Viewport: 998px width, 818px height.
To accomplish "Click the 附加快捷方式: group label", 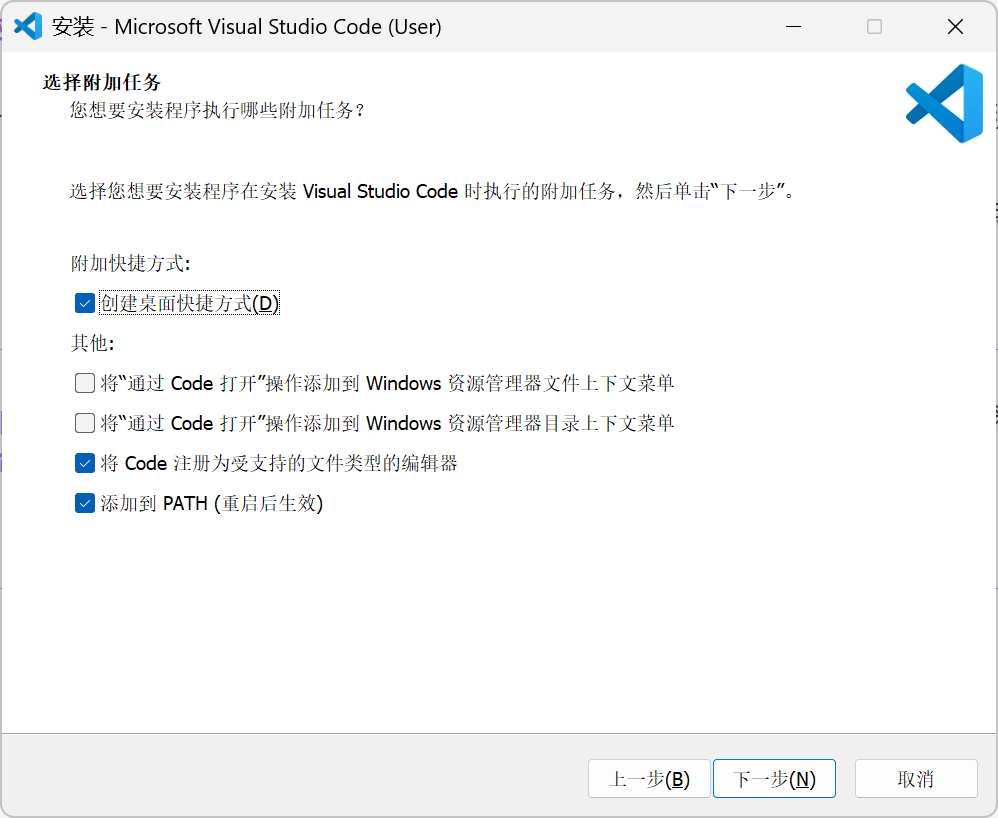I will coord(130,264).
